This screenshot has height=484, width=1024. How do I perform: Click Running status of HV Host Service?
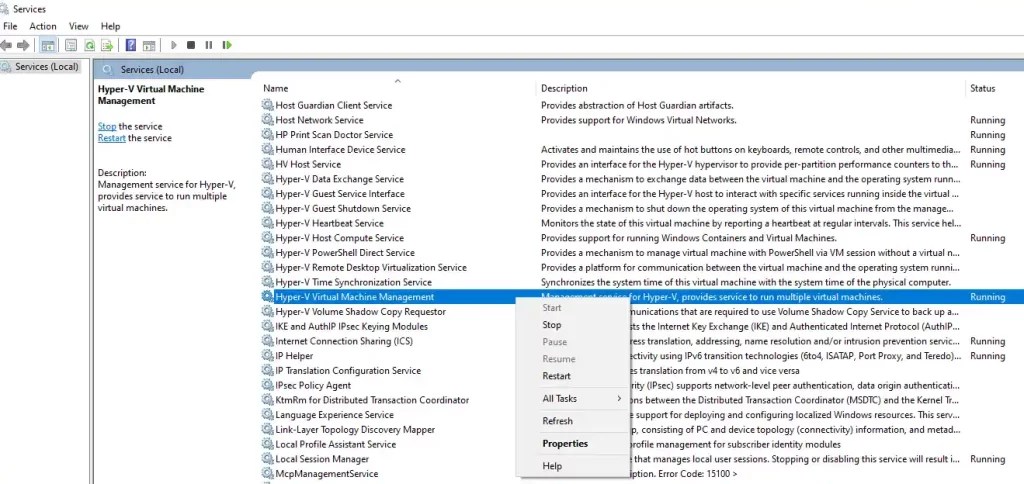point(987,165)
